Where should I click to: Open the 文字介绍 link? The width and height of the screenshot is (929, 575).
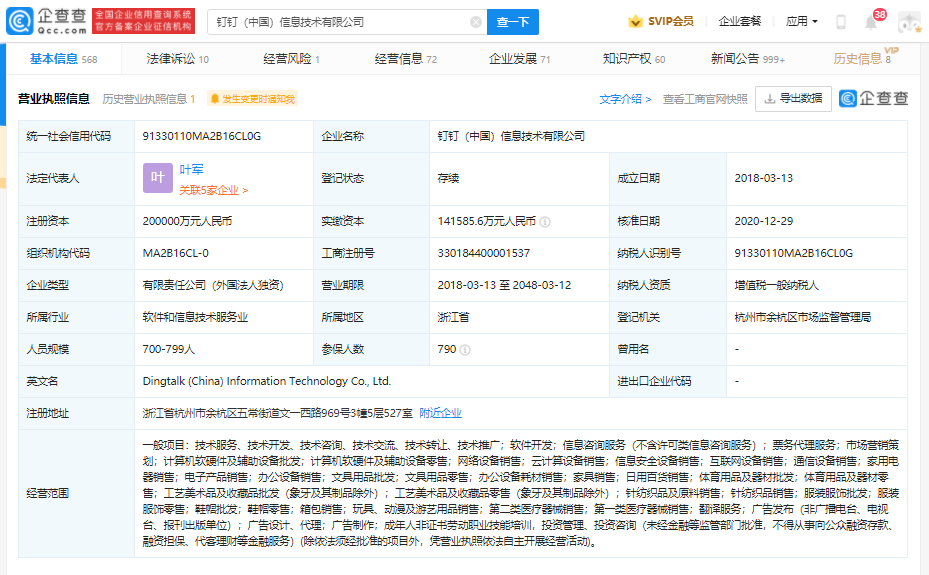pyautogui.click(x=625, y=99)
